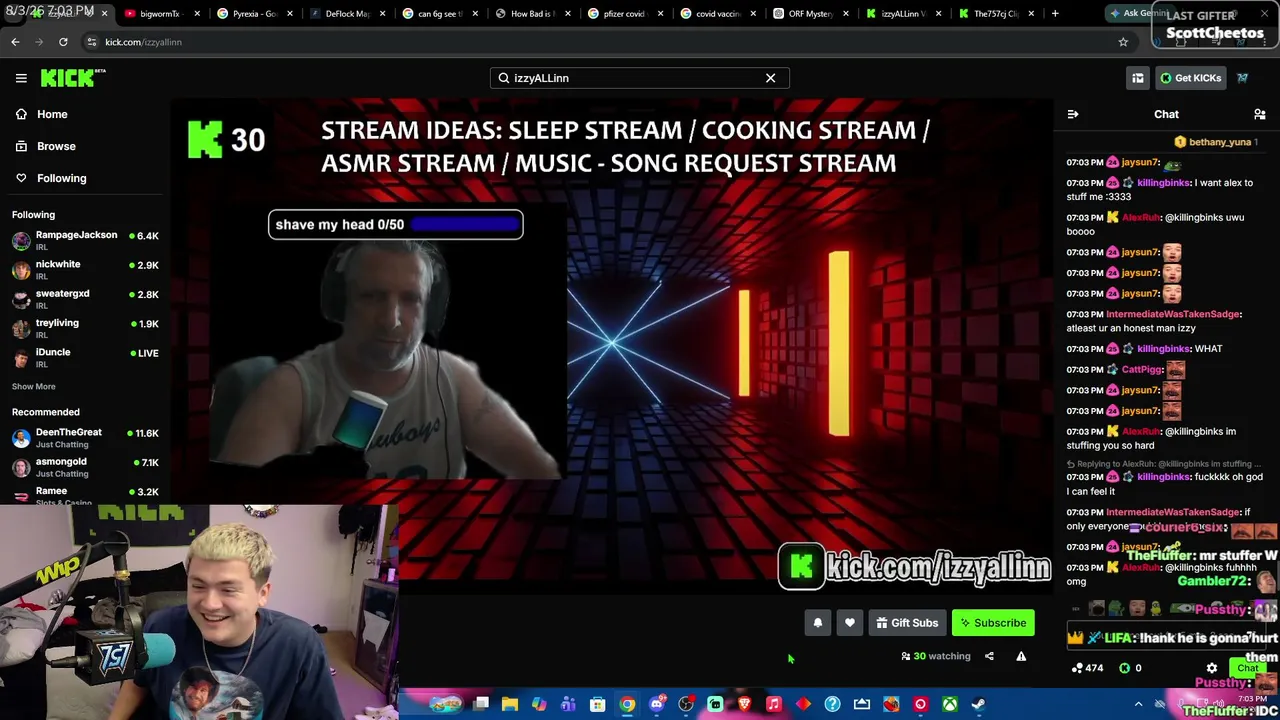This screenshot has width=1280, height=720.
Task: Open the Get KICKs button
Action: click(1190, 78)
